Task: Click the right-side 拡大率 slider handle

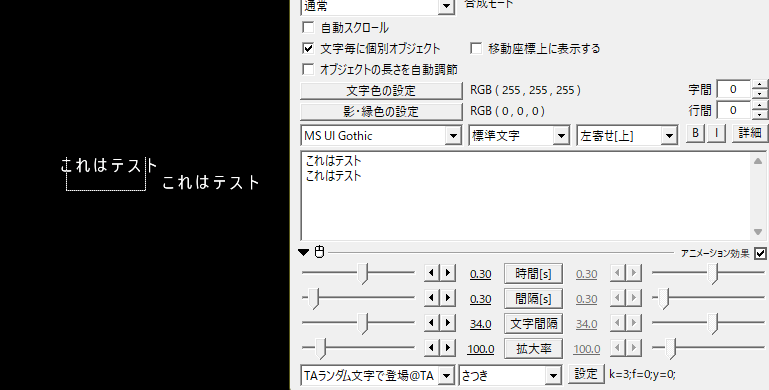Action: pyautogui.click(x=670, y=348)
